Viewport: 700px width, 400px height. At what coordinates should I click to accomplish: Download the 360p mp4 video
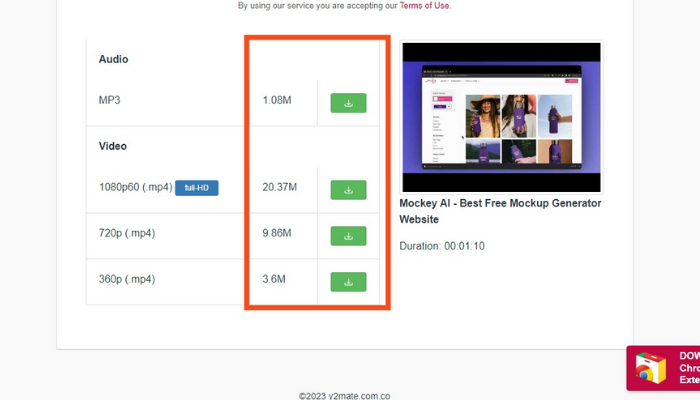pos(348,282)
